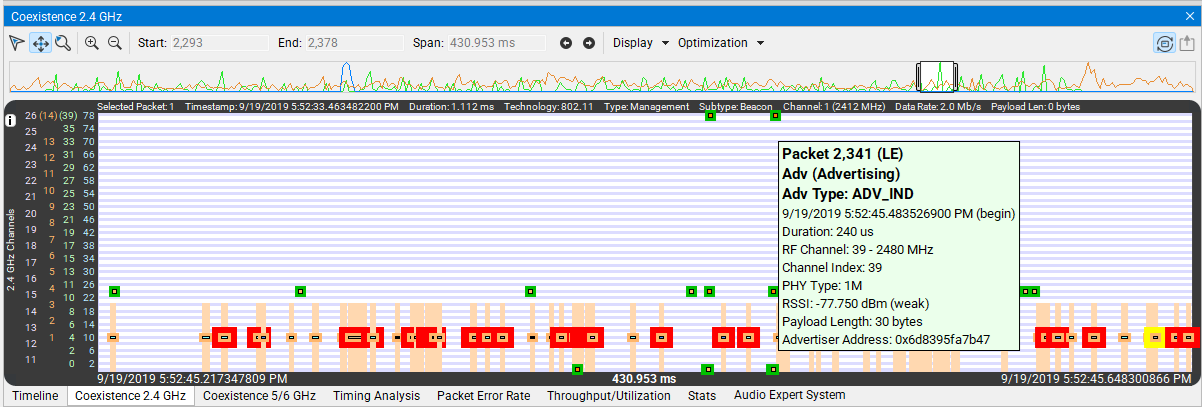Switch to Timing Analysis tab
Viewport: 1202px width, 407px height.
376,396
